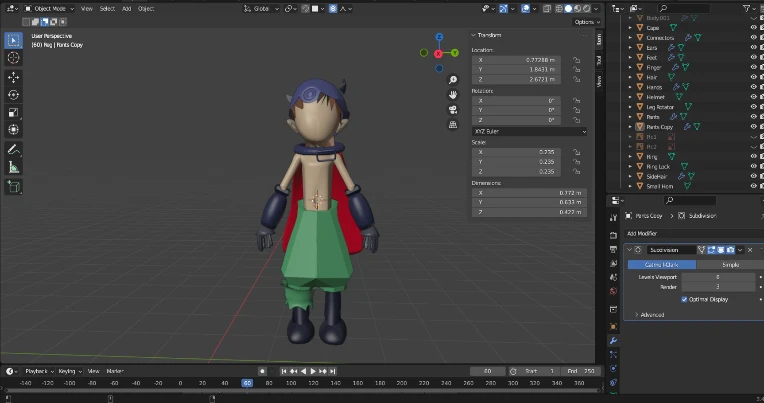
Task: Select the Measure tool
Action: tap(13, 167)
